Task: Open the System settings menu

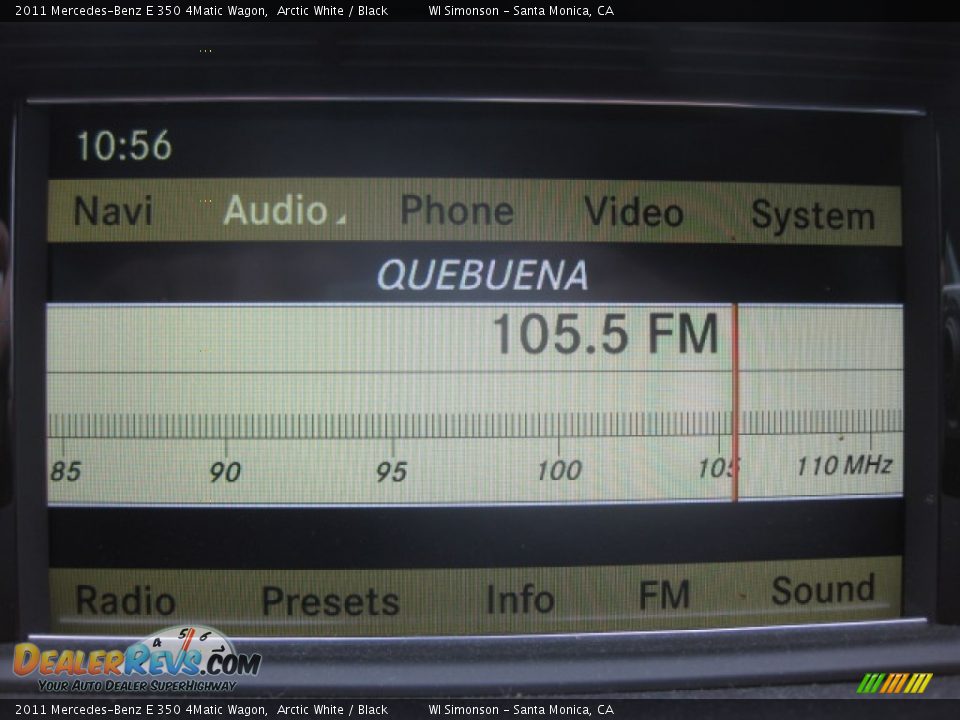Action: [812, 215]
